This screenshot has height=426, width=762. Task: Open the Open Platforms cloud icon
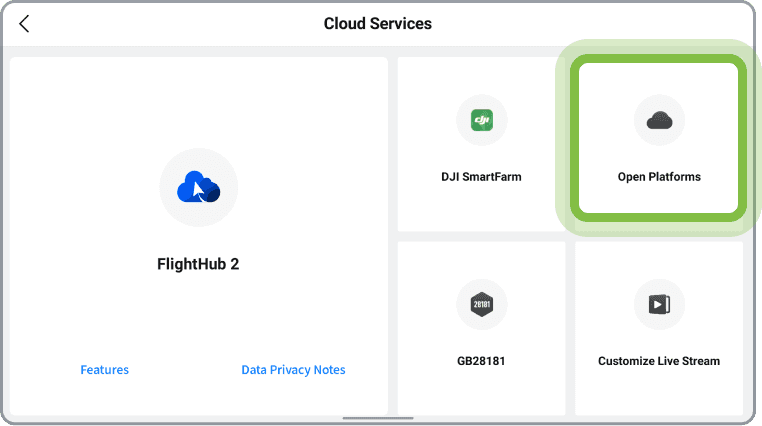click(659, 120)
